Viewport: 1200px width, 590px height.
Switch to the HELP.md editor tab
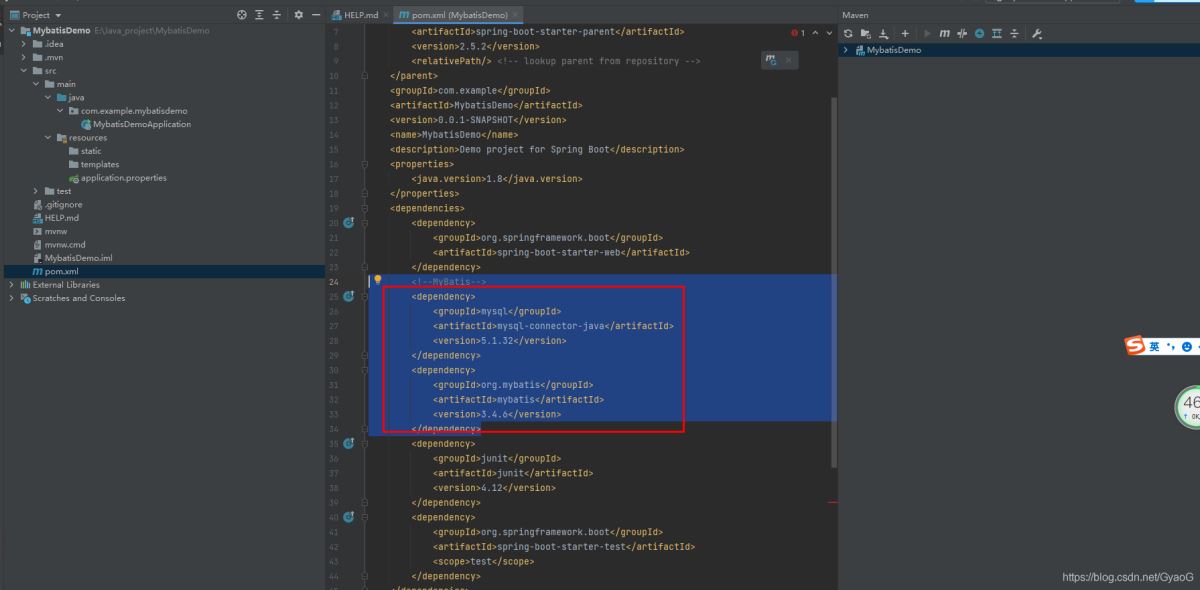(360, 15)
